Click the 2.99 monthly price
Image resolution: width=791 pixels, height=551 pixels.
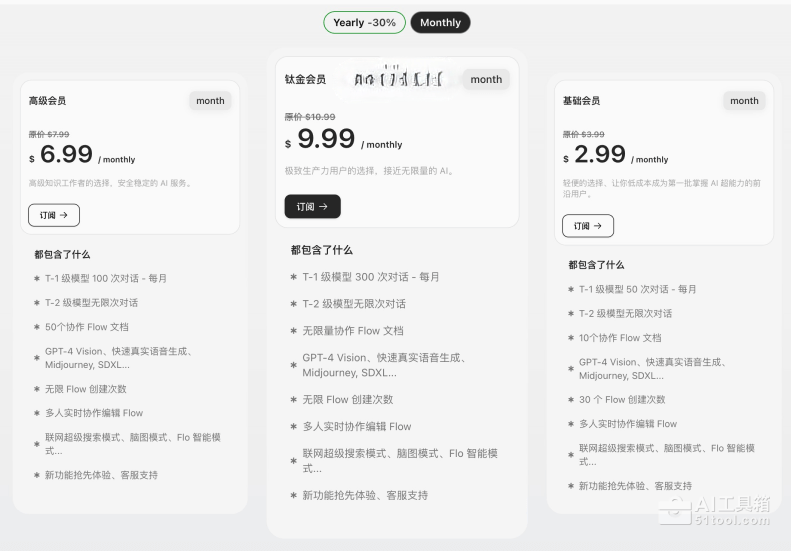coord(600,154)
